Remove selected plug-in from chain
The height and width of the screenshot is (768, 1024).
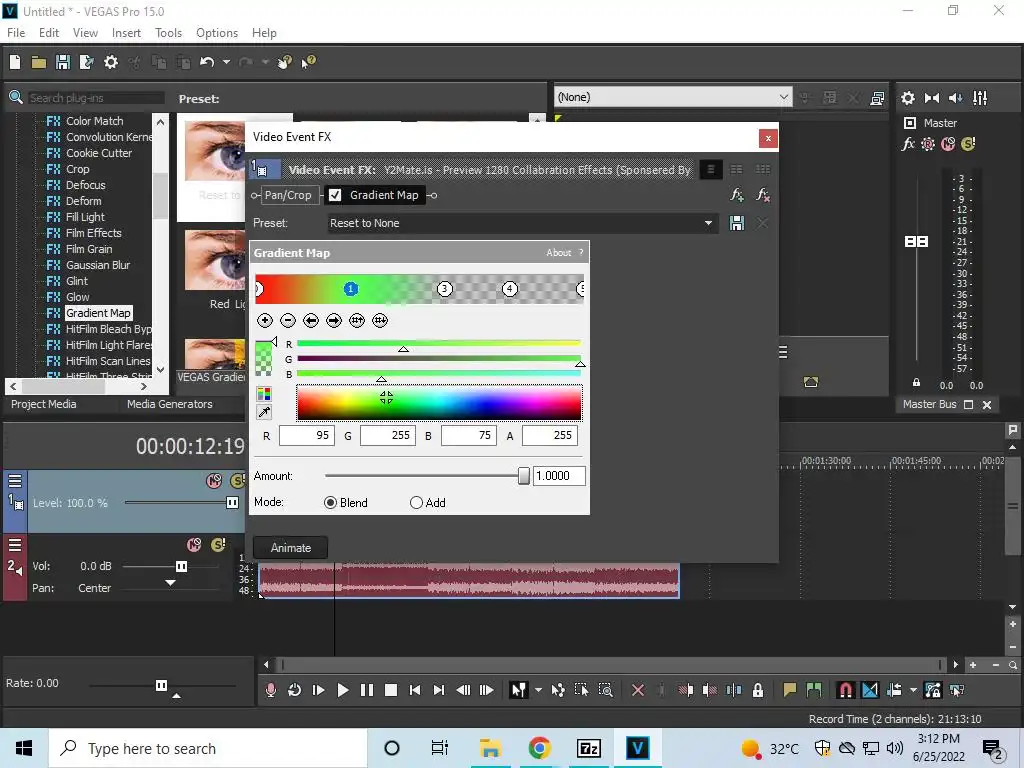763,195
